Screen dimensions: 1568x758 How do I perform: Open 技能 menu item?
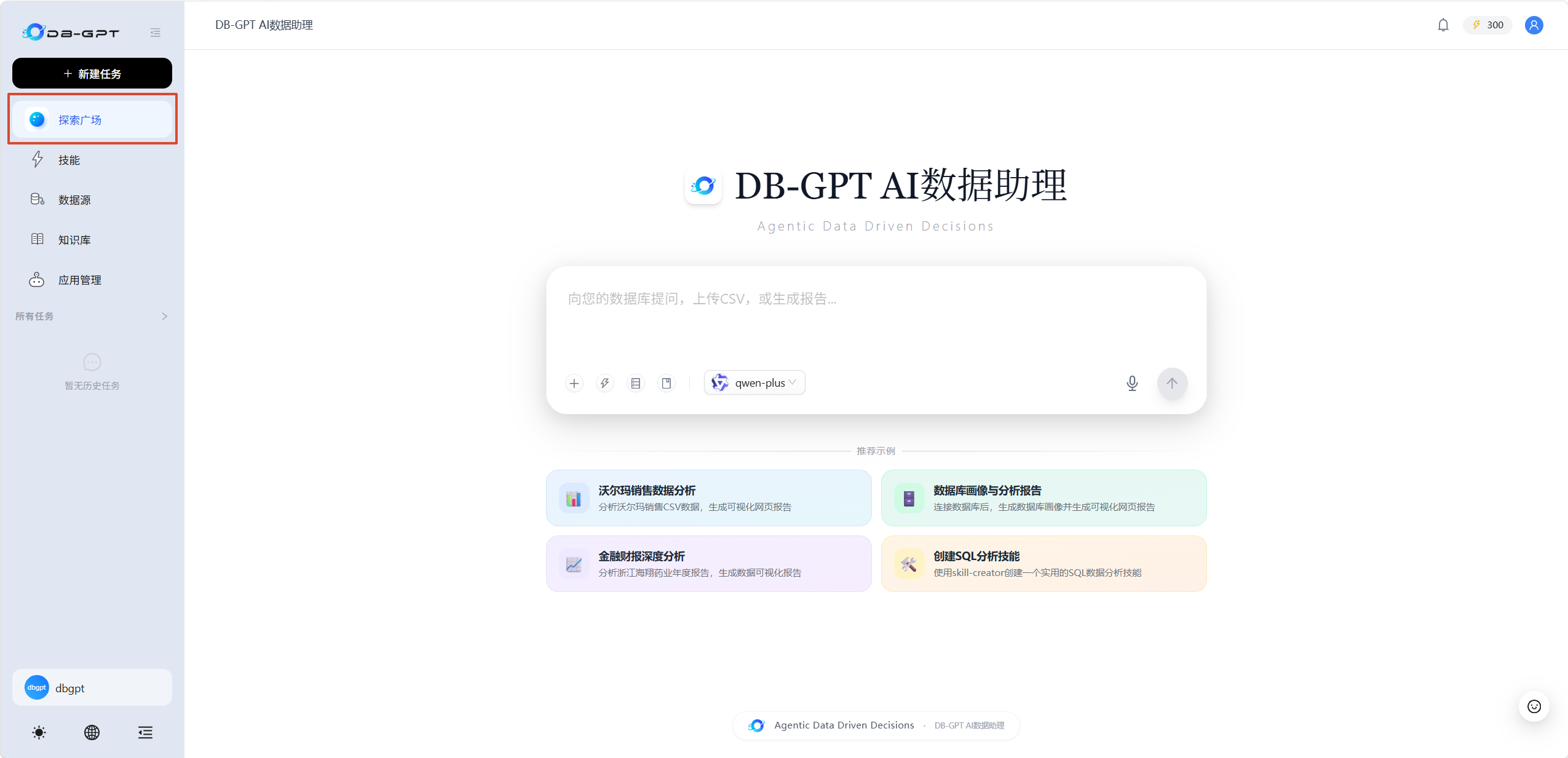coord(92,160)
